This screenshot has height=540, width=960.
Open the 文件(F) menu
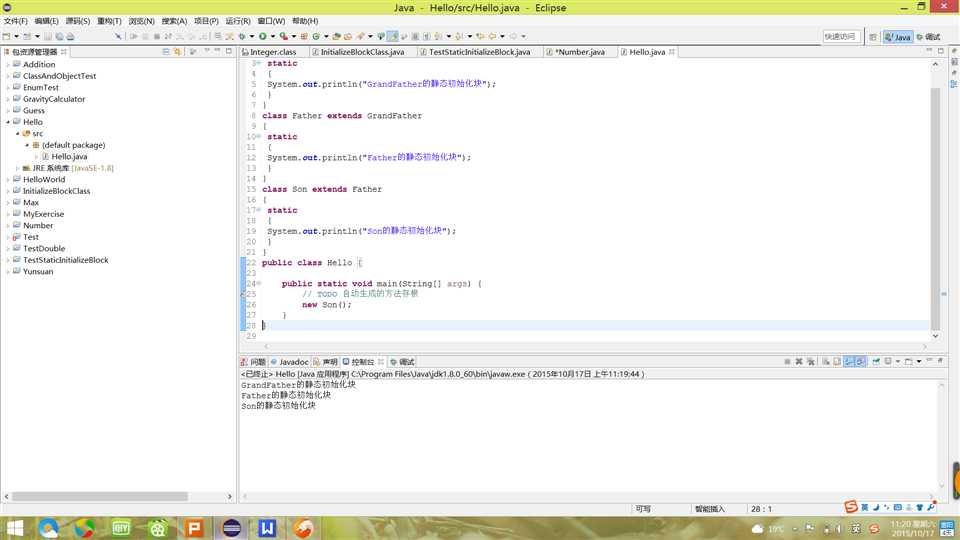pyautogui.click(x=15, y=21)
